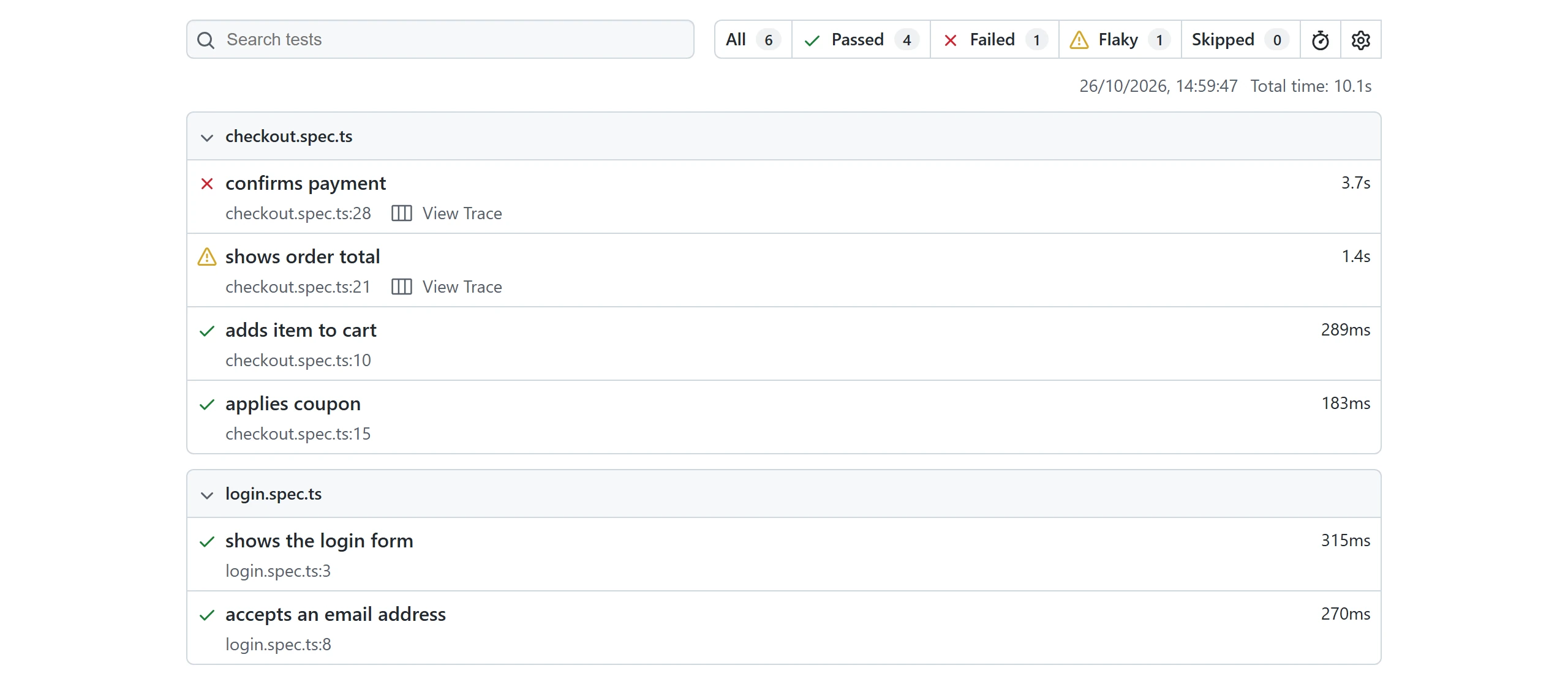
Task: Open the test adds item to cart
Action: pyautogui.click(x=301, y=330)
